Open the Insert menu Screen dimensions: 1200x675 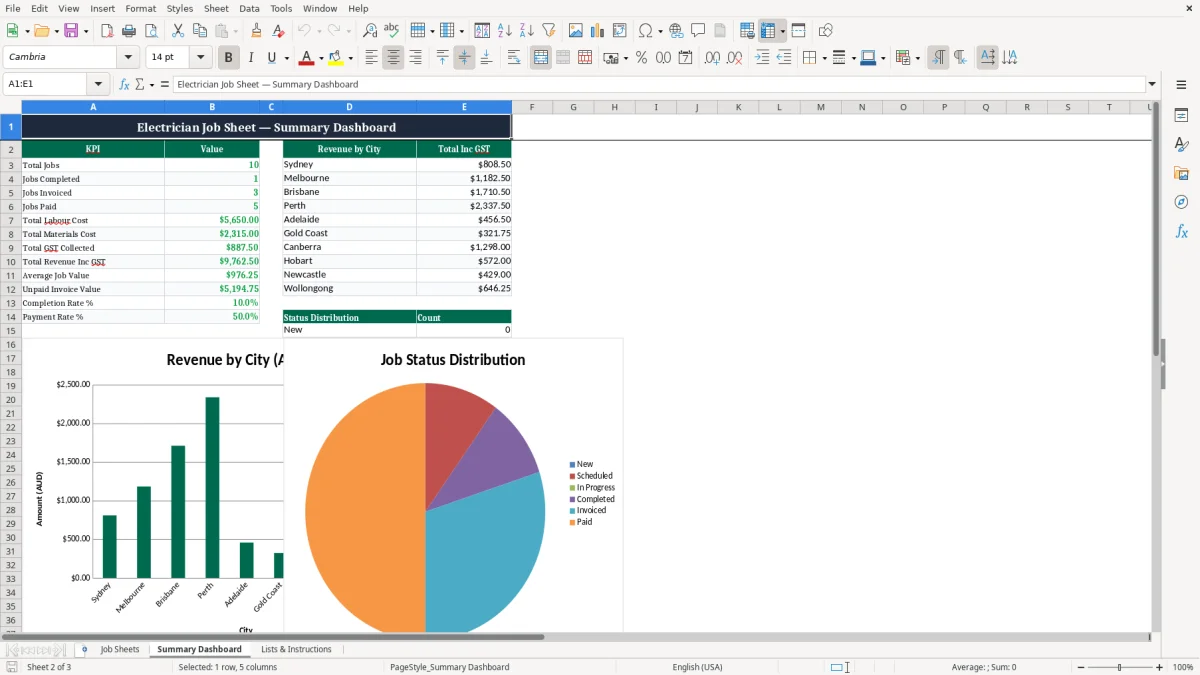coord(102,8)
